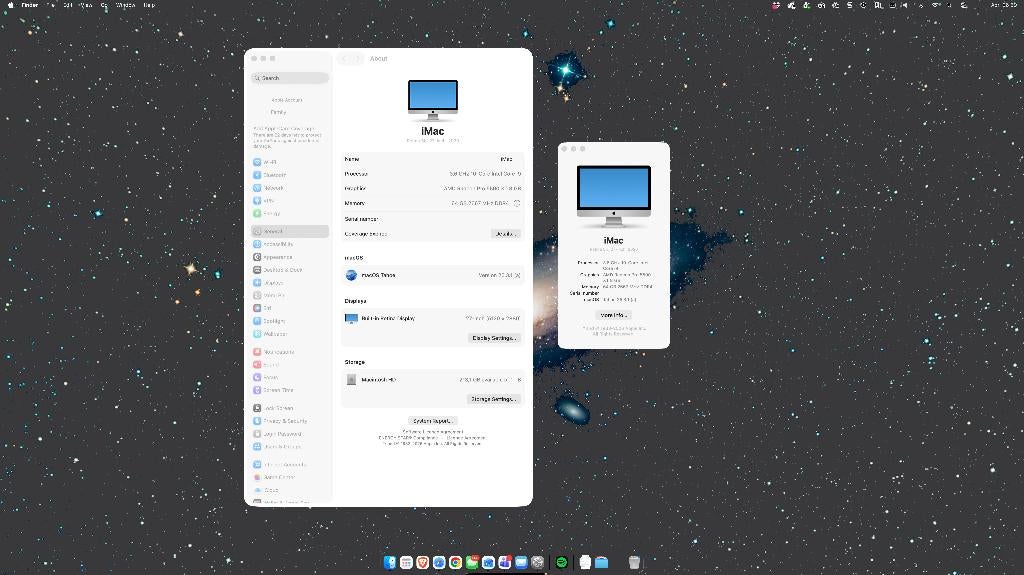Open Microsoft Teams from the Dock
1024x575 pixels.
[x=504, y=563]
